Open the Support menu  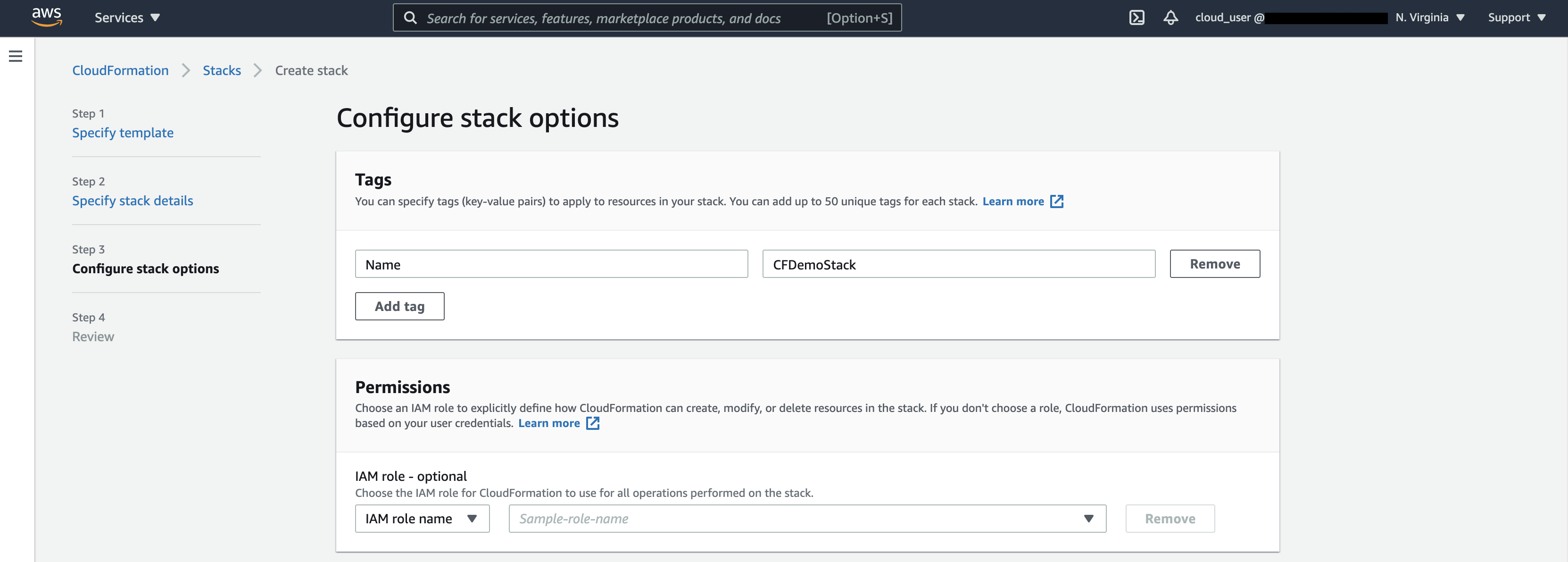tap(1516, 17)
